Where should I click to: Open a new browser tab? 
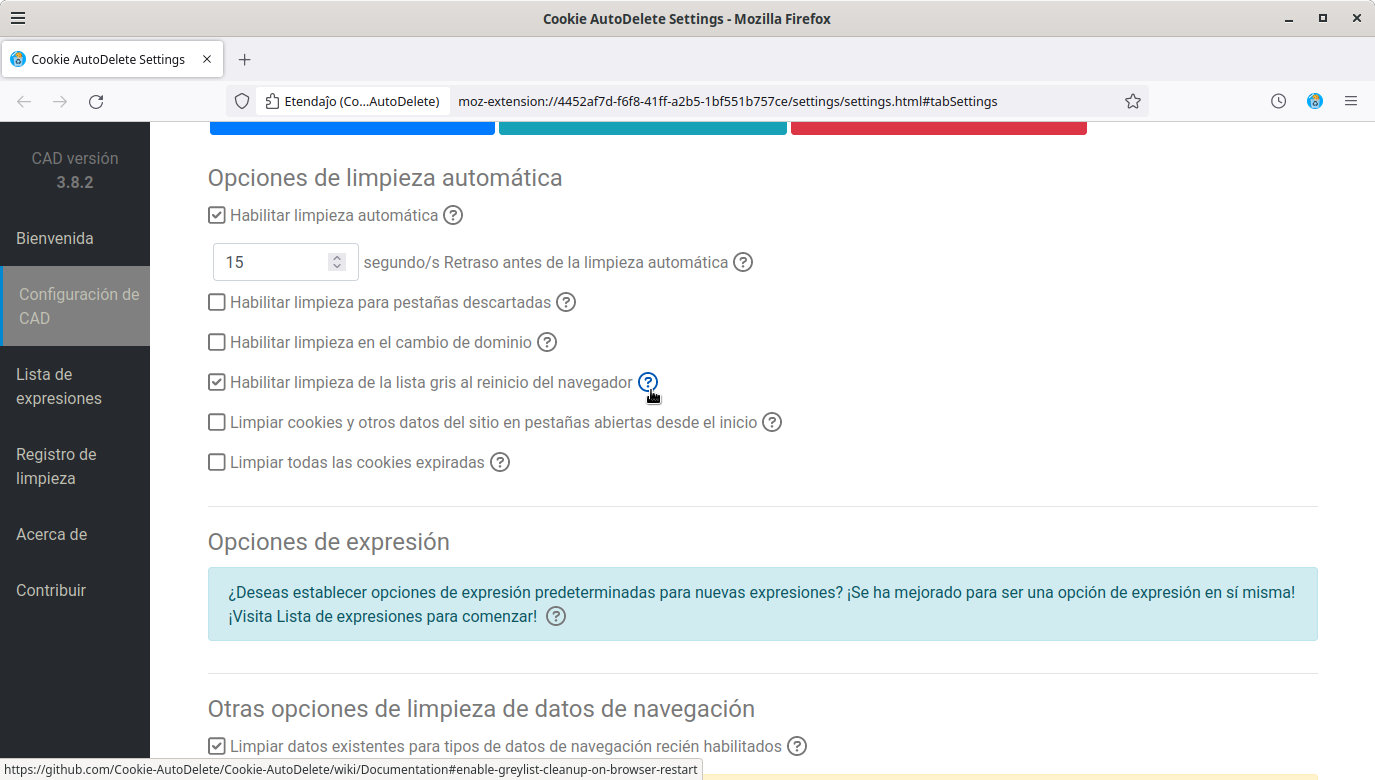[x=245, y=59]
